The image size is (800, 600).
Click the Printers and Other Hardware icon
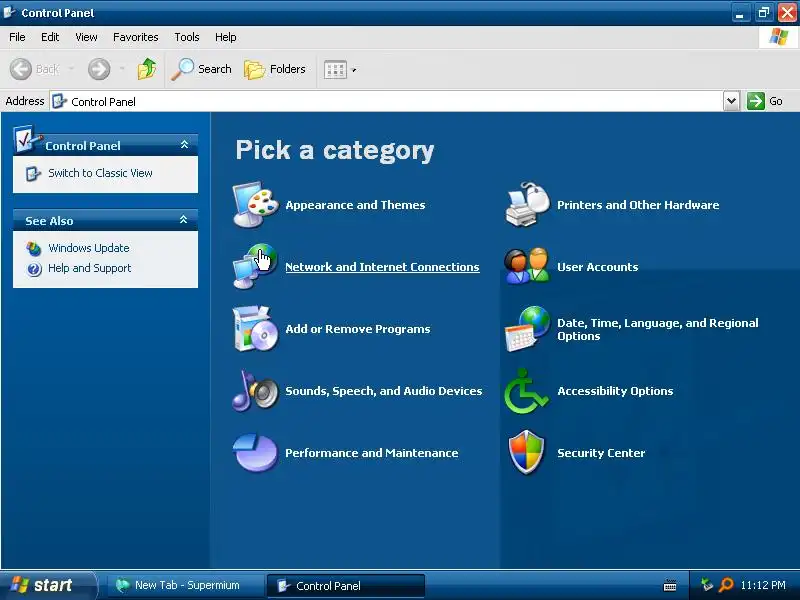[x=528, y=205]
